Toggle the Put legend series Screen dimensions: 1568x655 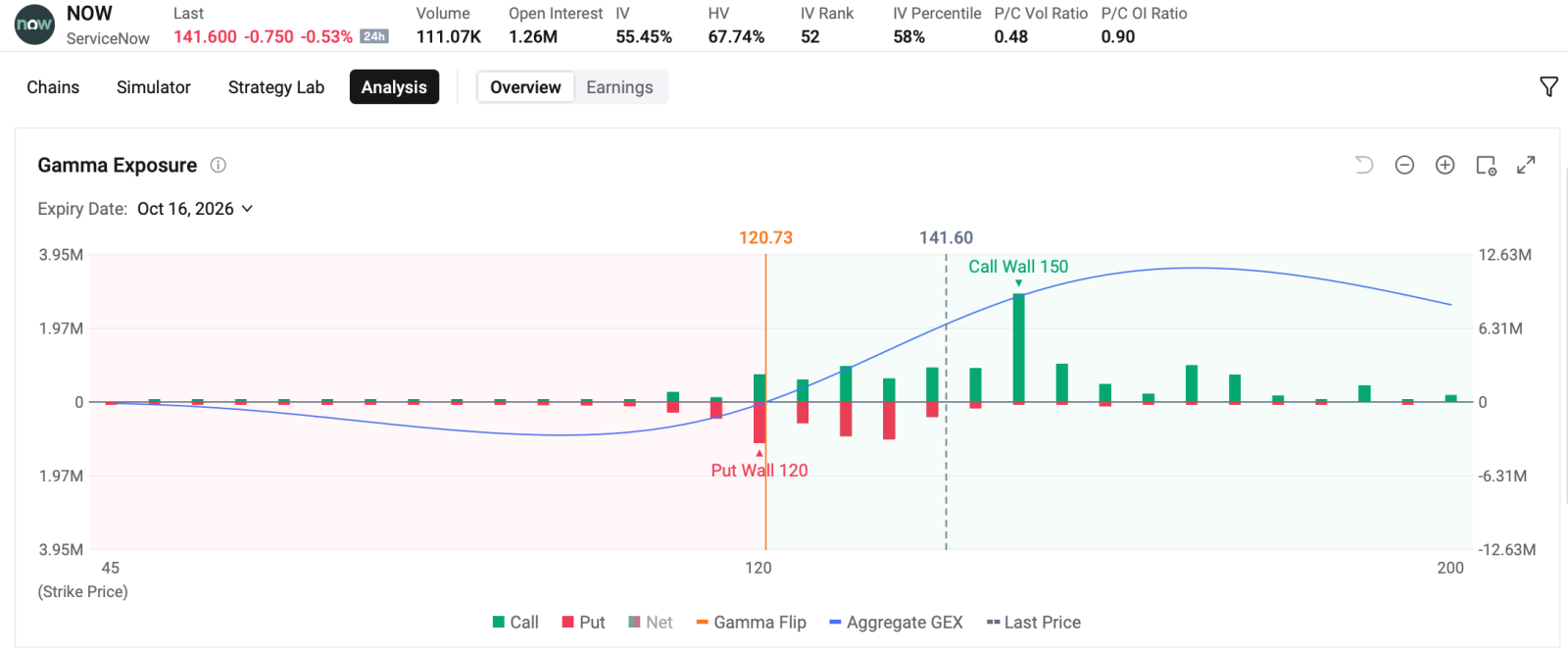[583, 623]
